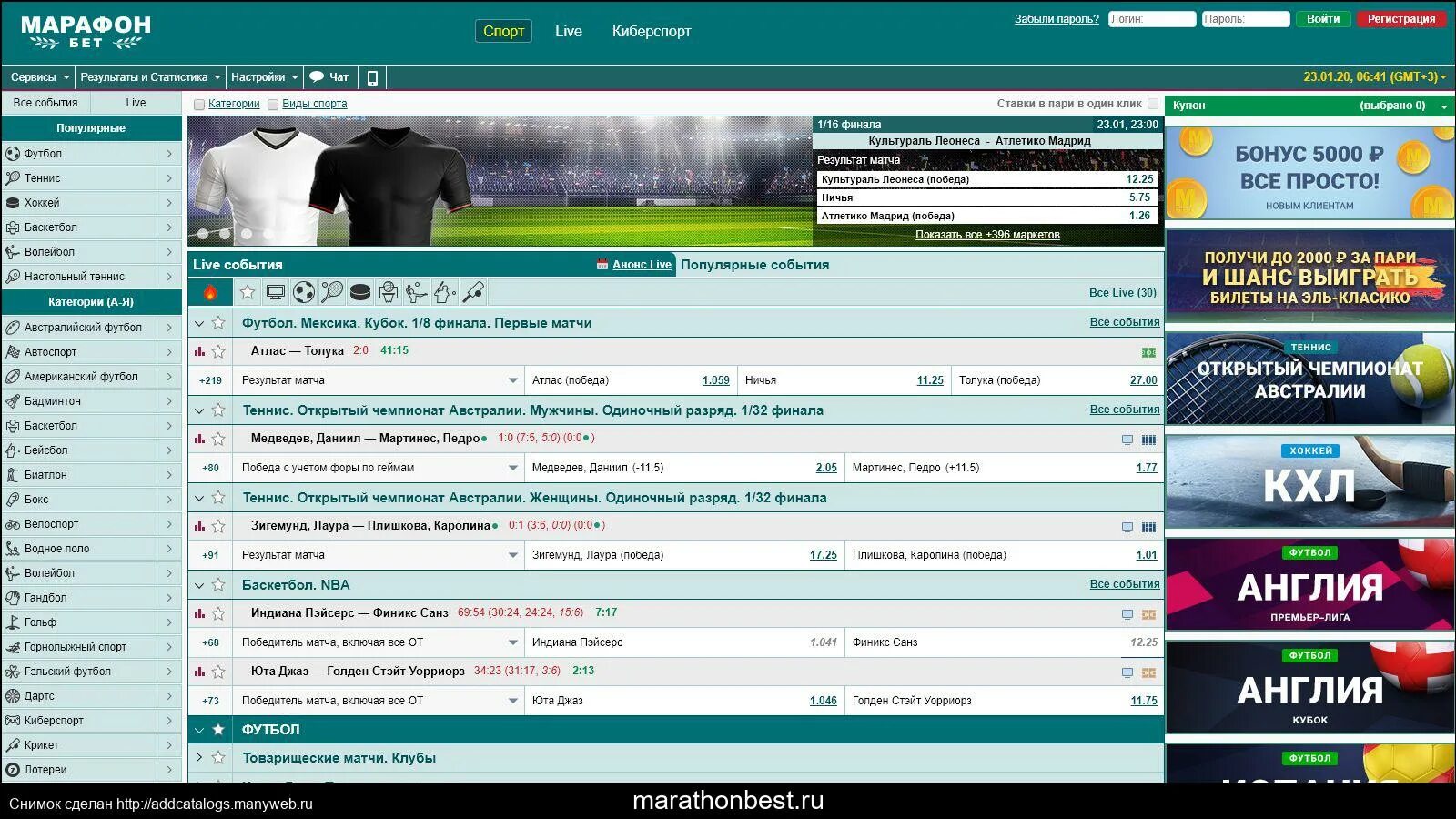Open pitch view icon for Атлас — Толука
This screenshot has width=1456, height=819.
[x=1148, y=352]
